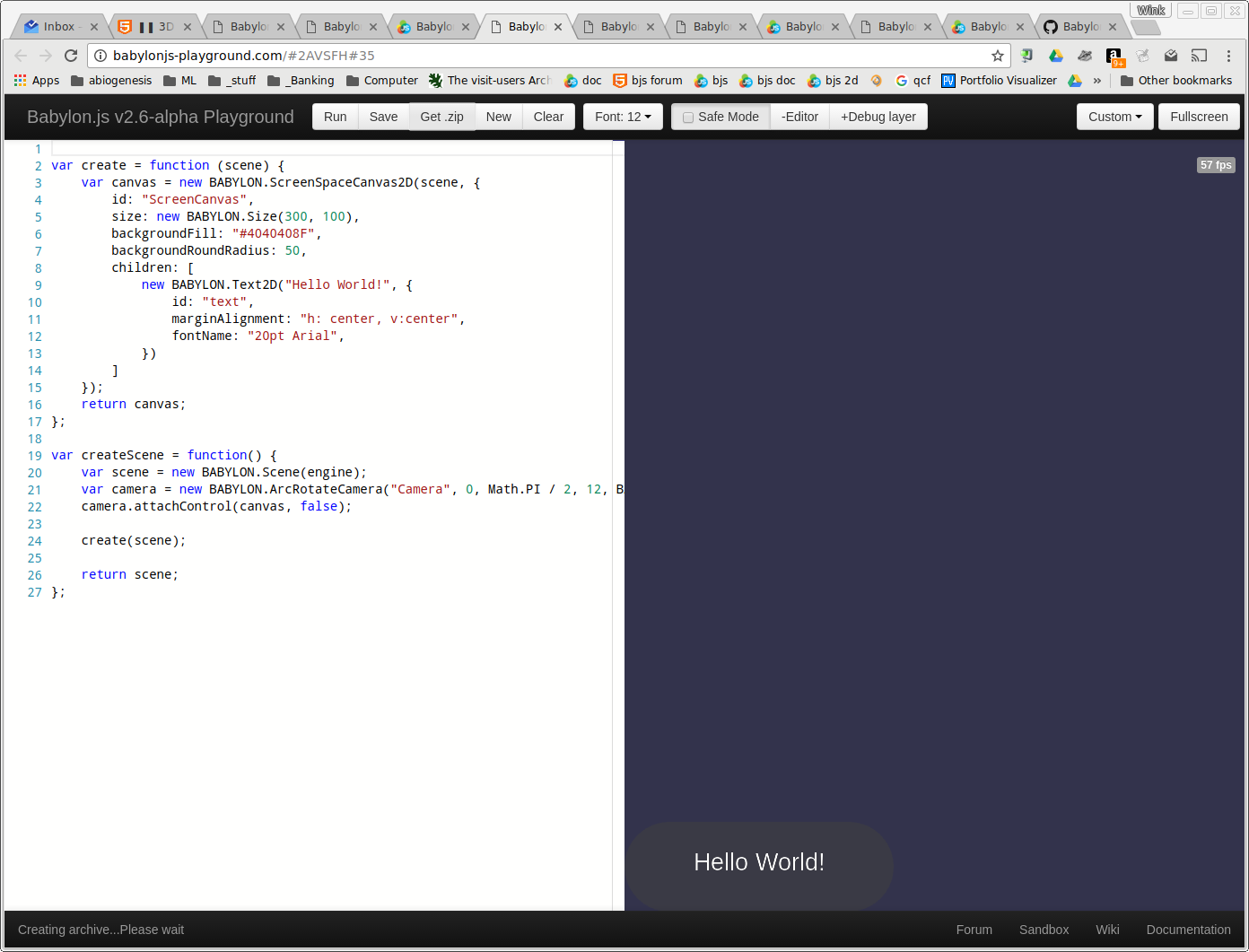Screen dimensions: 1249x952
Task: Reload the playground page
Action: pyautogui.click(x=71, y=56)
